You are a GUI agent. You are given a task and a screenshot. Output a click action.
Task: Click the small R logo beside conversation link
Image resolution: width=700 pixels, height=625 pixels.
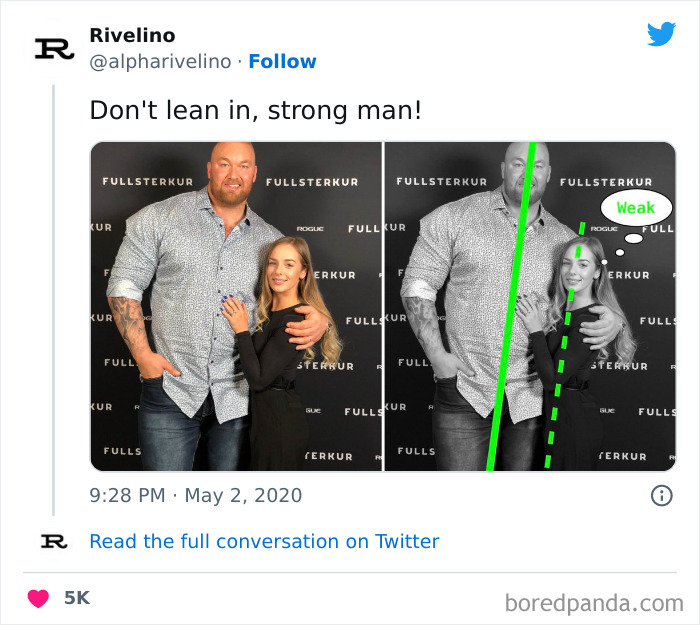(x=53, y=541)
